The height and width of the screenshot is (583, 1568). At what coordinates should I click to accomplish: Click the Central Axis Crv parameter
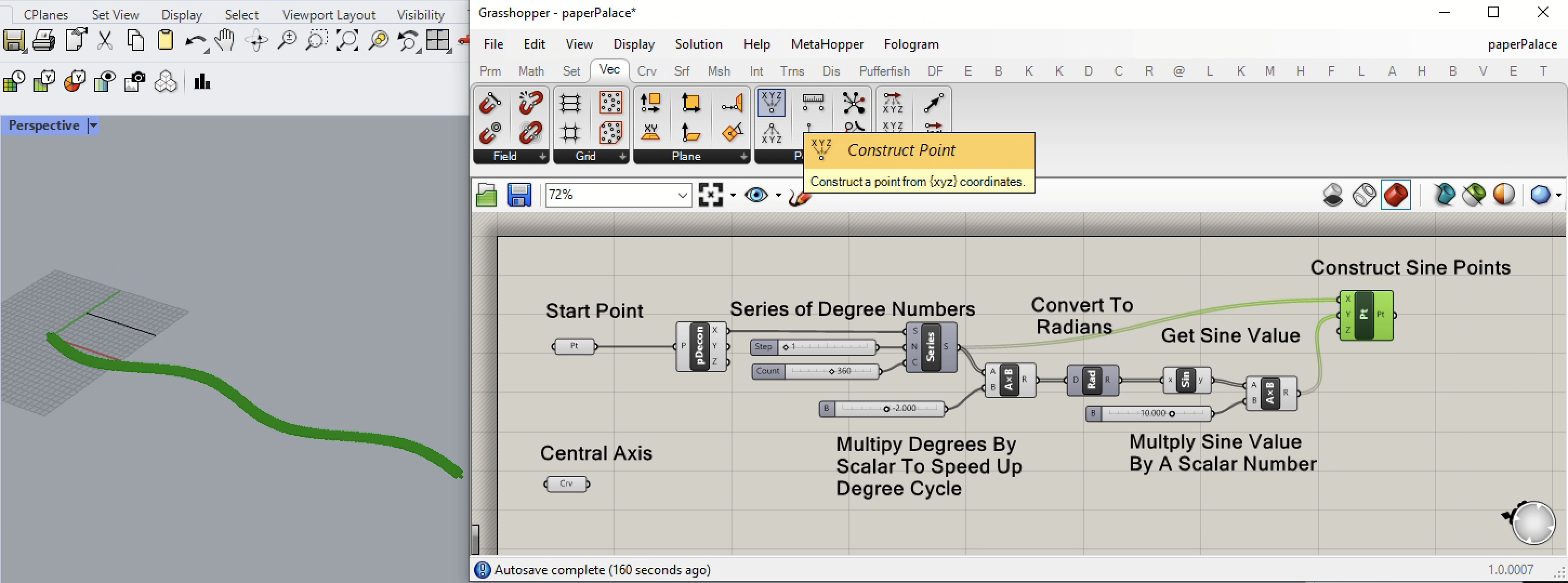tap(566, 484)
